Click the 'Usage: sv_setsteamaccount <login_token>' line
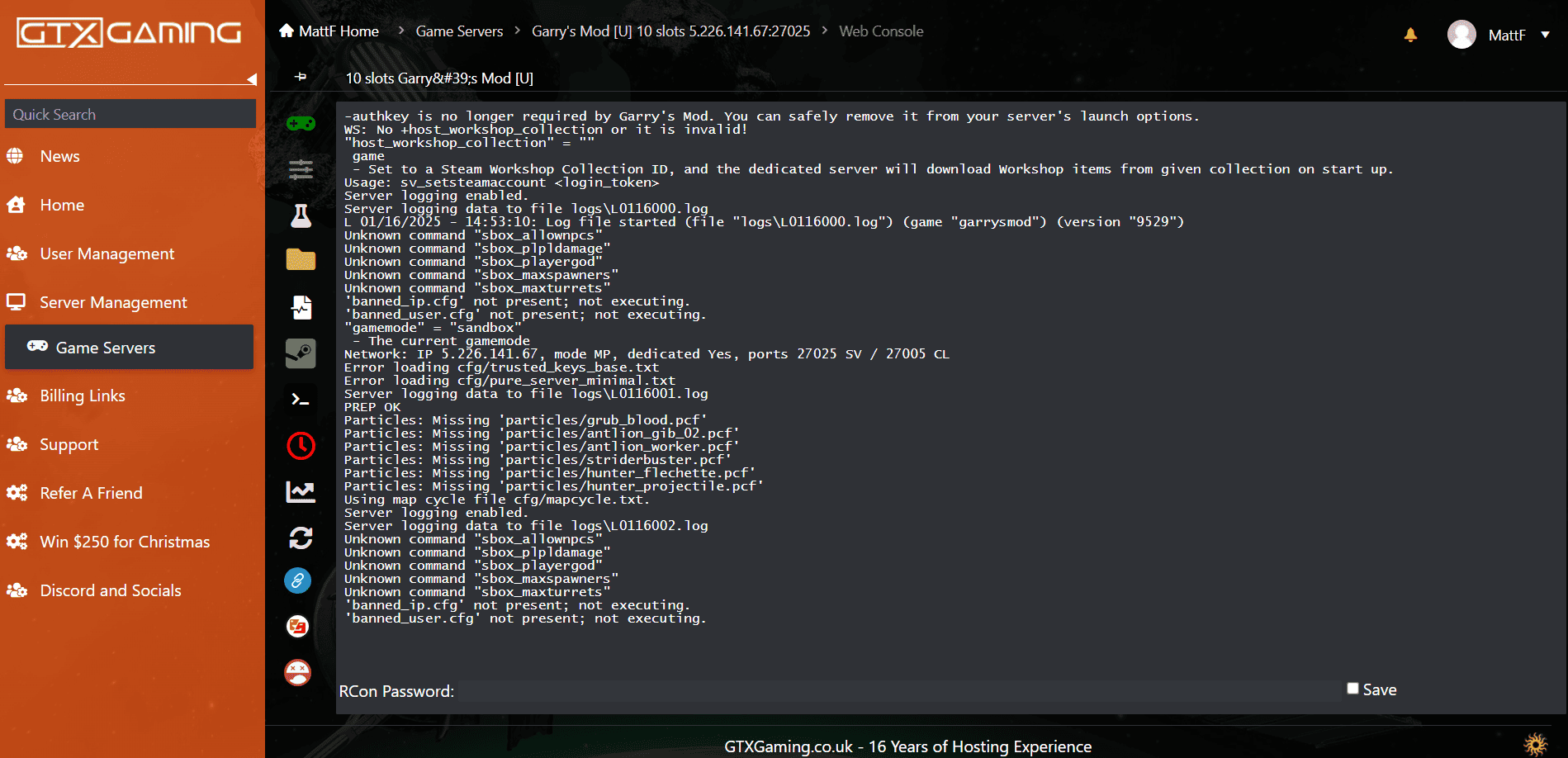 (501, 182)
